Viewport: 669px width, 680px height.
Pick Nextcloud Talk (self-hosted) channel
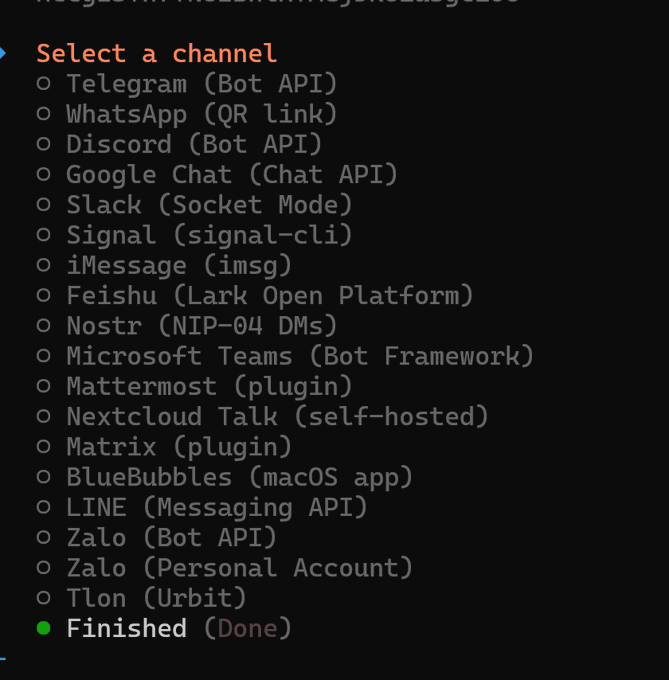coord(262,417)
